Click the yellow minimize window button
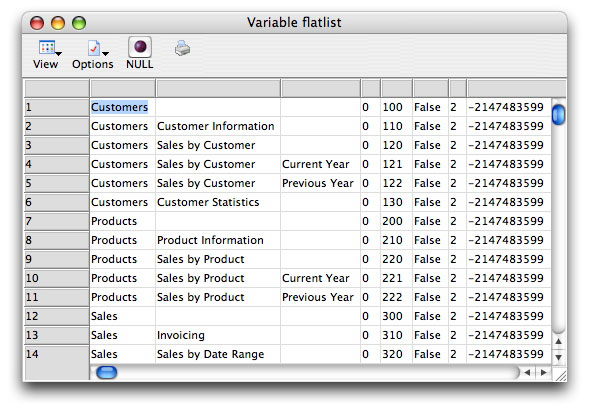The image size is (589, 409). click(x=58, y=23)
